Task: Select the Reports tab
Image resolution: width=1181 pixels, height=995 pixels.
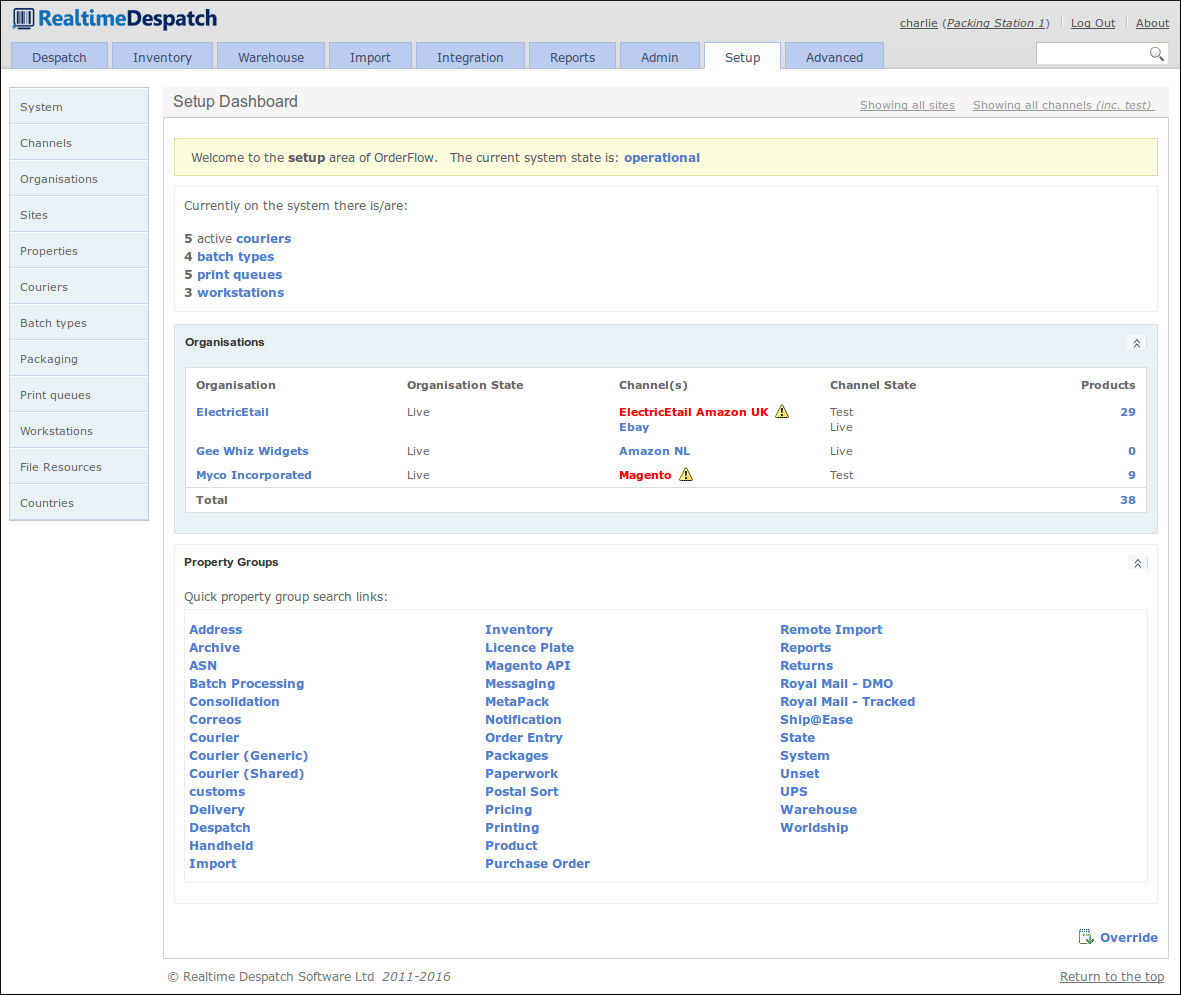Action: [x=572, y=56]
